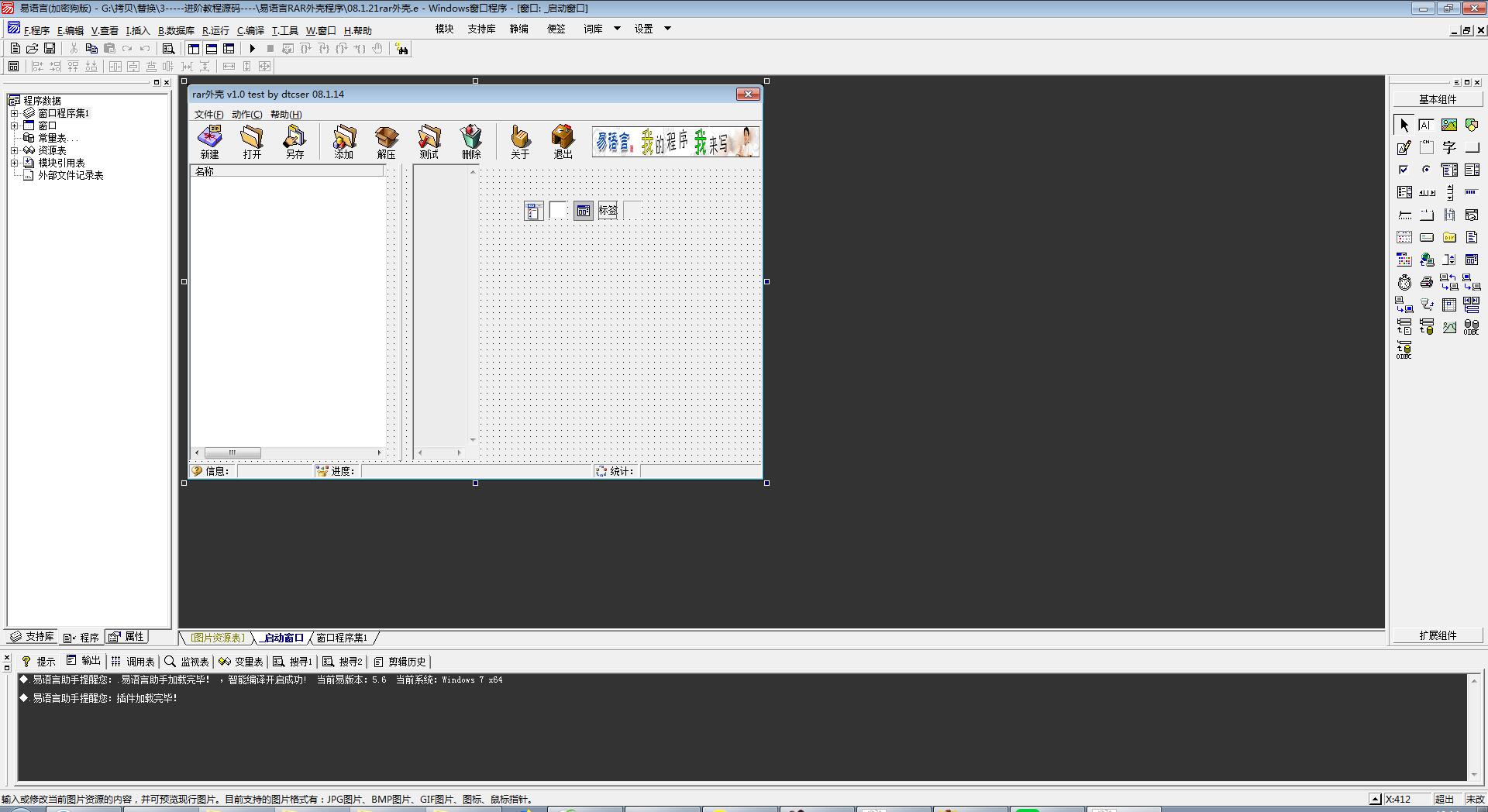Select the printer component icon
The height and width of the screenshot is (812, 1488).
1427,282
